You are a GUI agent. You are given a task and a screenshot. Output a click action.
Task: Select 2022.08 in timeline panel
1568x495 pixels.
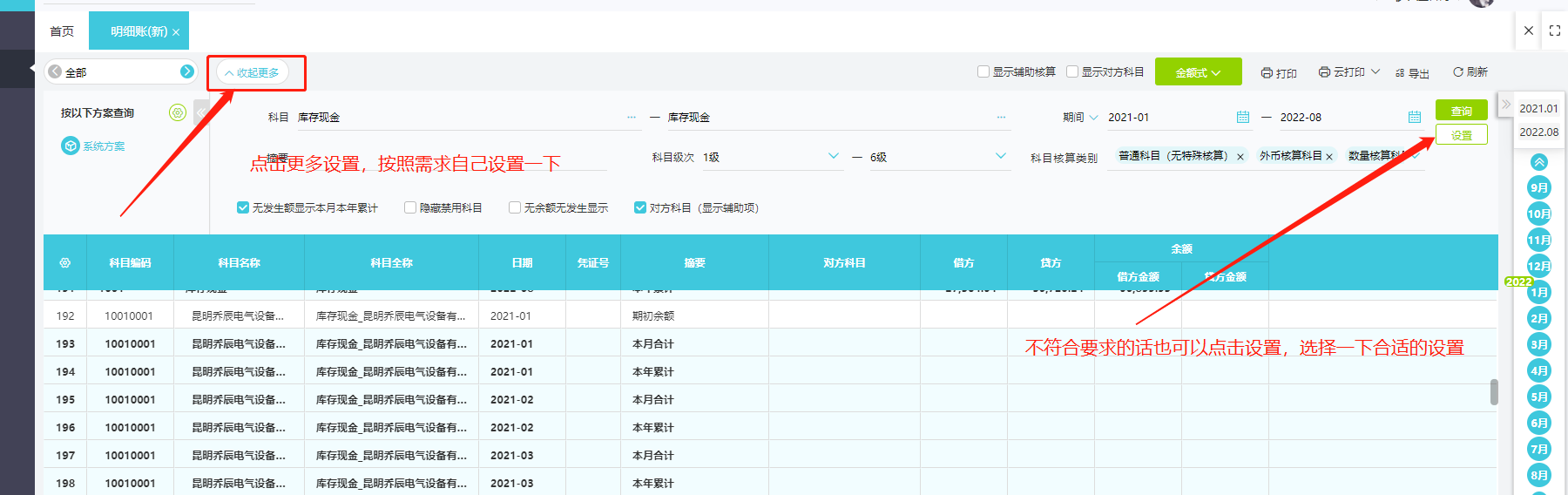click(1538, 132)
